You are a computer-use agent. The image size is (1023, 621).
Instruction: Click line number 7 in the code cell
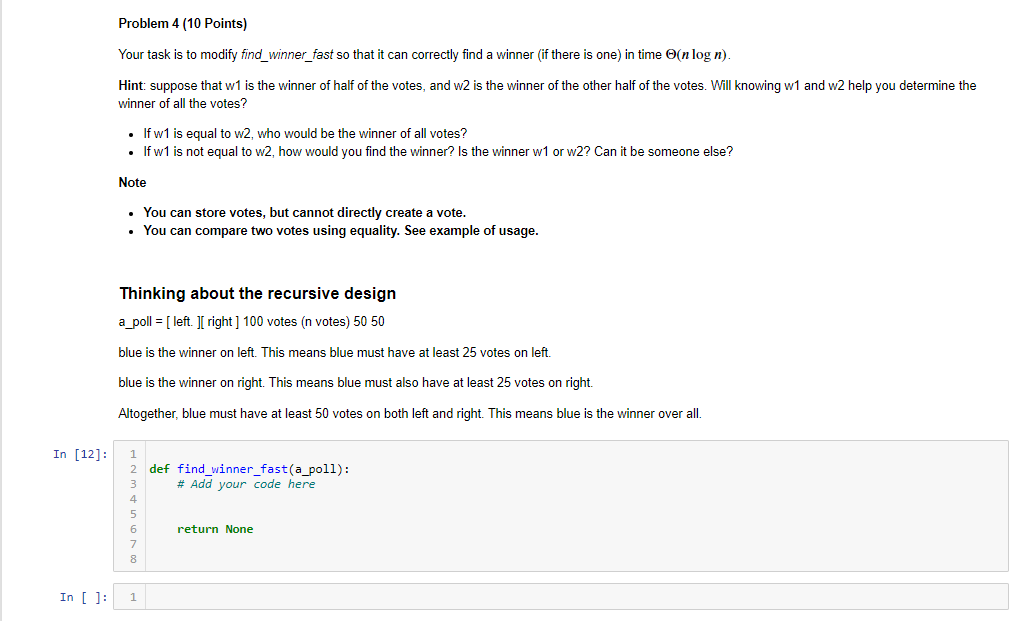click(x=133, y=544)
